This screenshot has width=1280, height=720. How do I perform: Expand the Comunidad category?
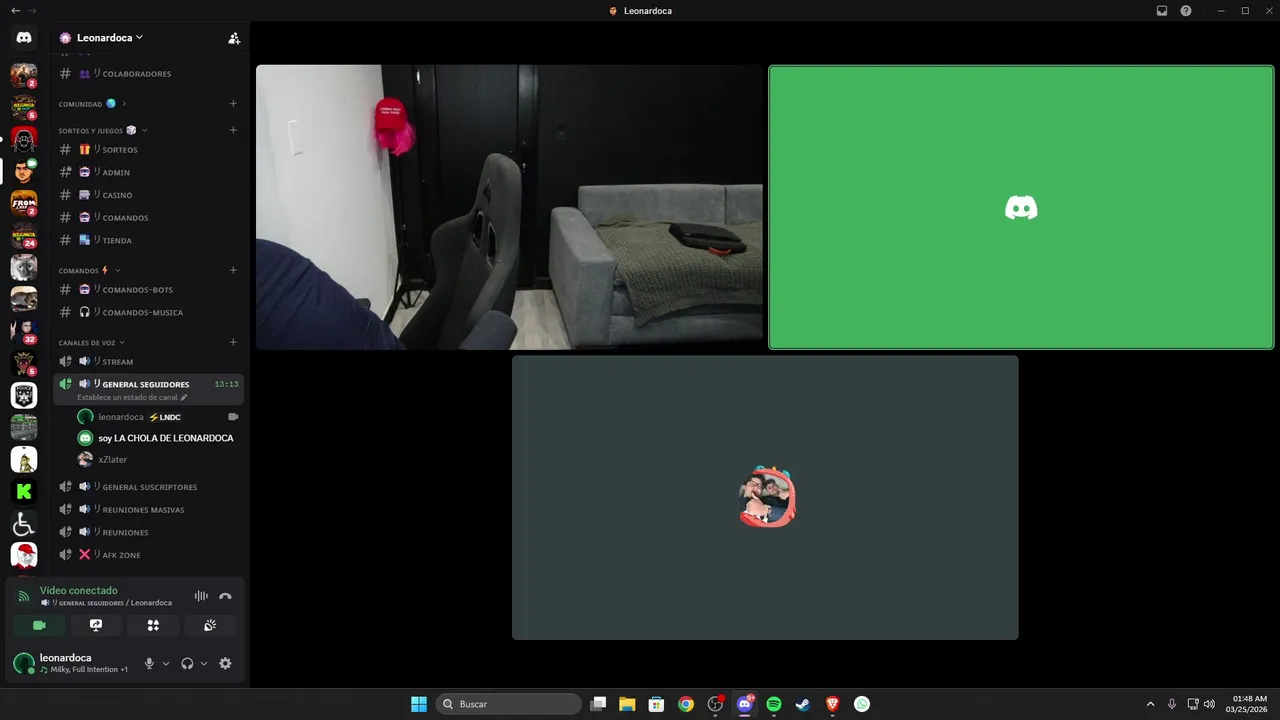click(x=124, y=104)
